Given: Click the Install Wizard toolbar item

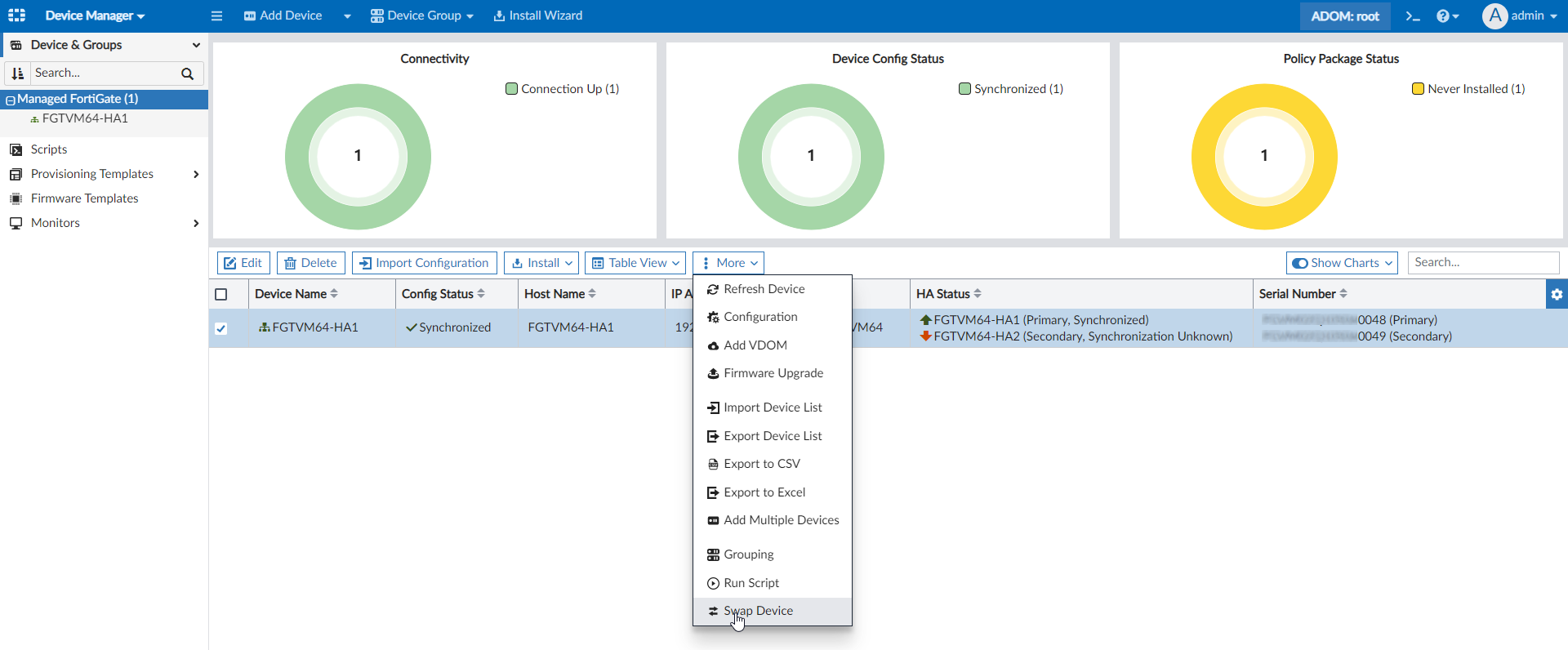Looking at the screenshot, I should pyautogui.click(x=537, y=16).
